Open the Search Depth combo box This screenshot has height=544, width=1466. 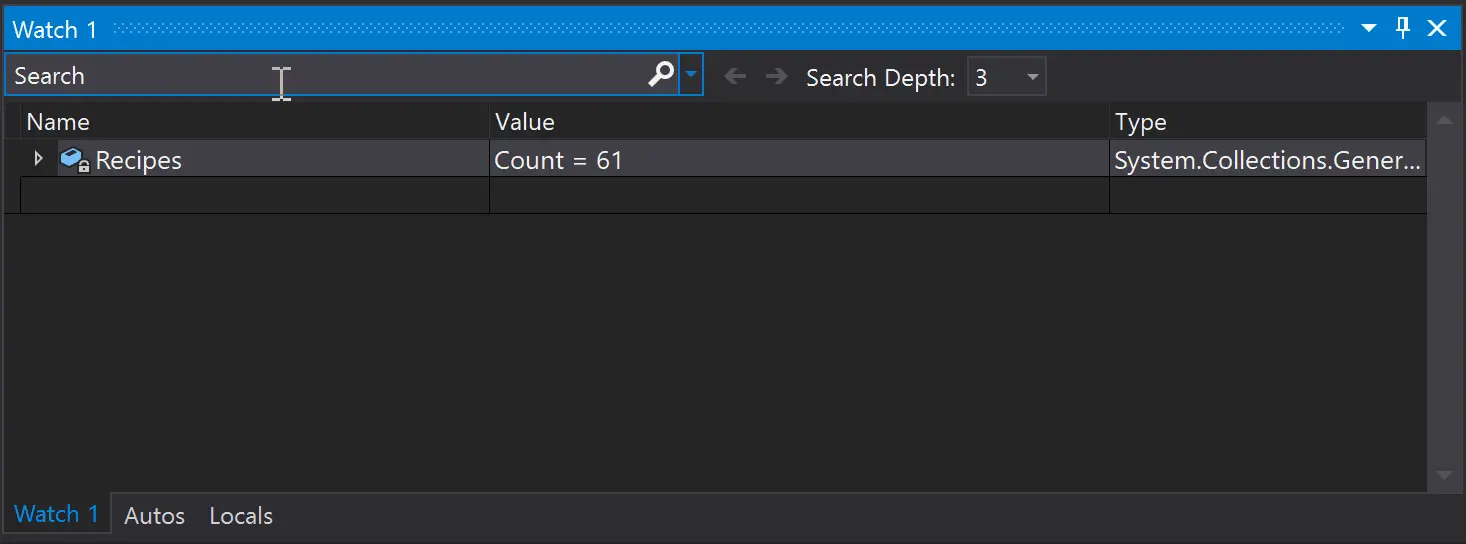tap(1006, 77)
